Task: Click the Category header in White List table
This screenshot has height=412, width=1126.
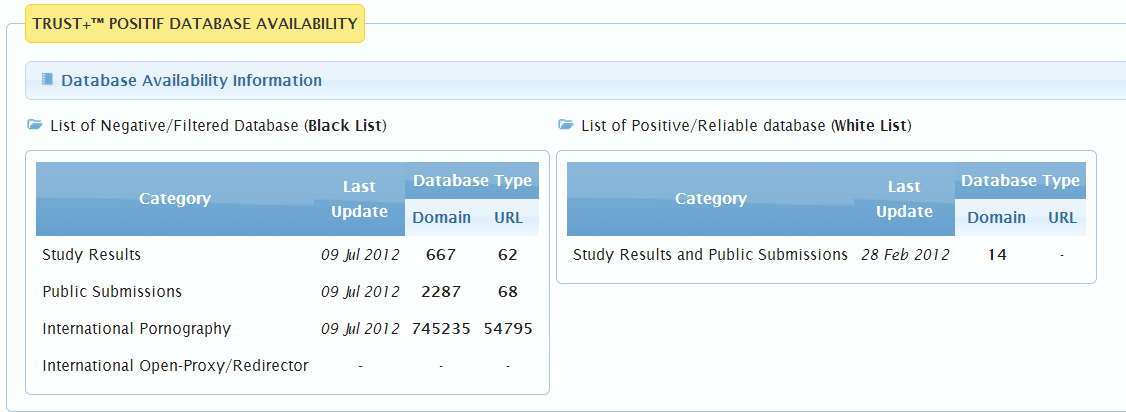Action: [711, 199]
